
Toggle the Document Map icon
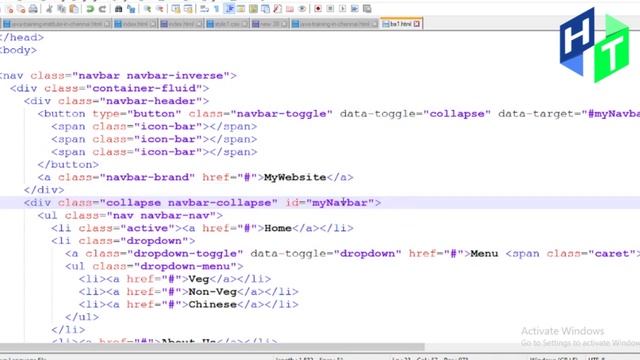[x=253, y=9]
